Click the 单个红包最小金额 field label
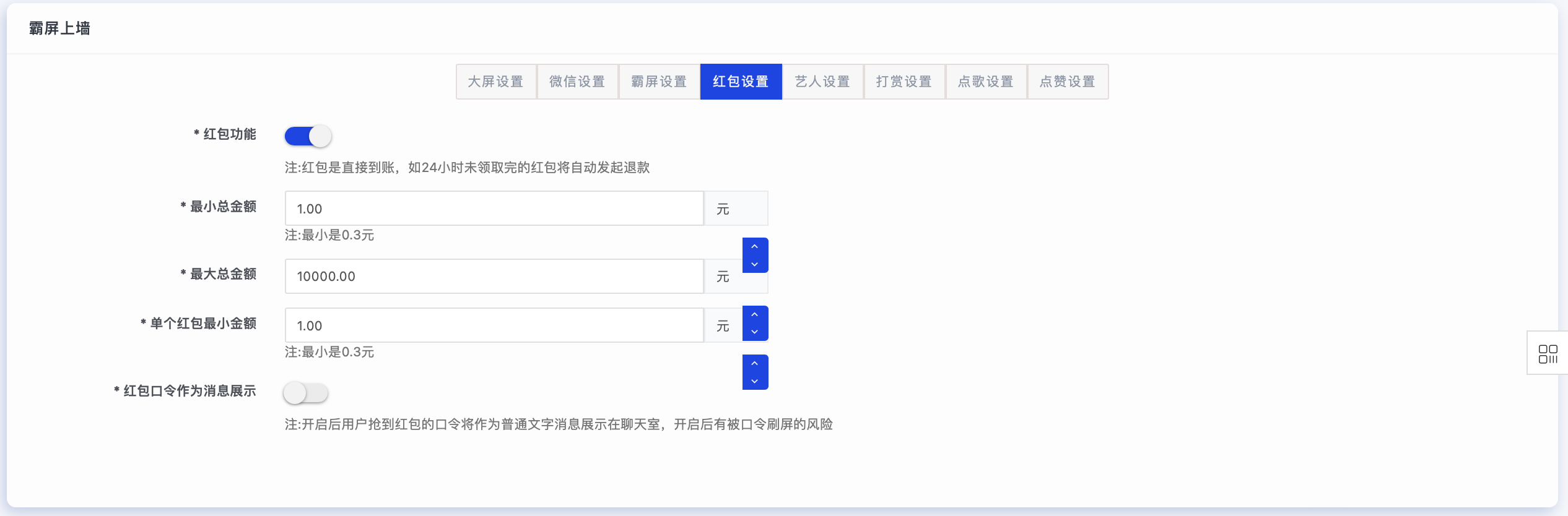The height and width of the screenshot is (516, 1568). [199, 324]
